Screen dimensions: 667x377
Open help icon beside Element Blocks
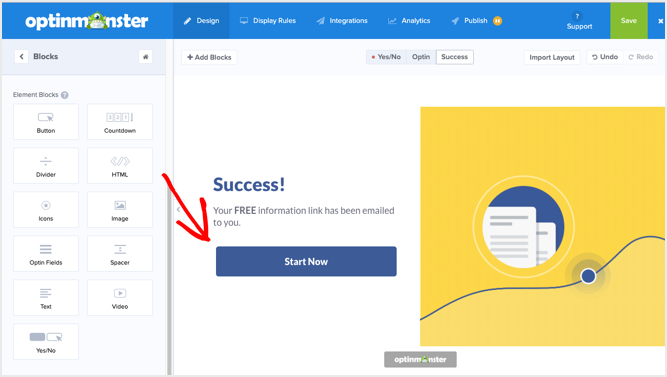click(x=65, y=95)
